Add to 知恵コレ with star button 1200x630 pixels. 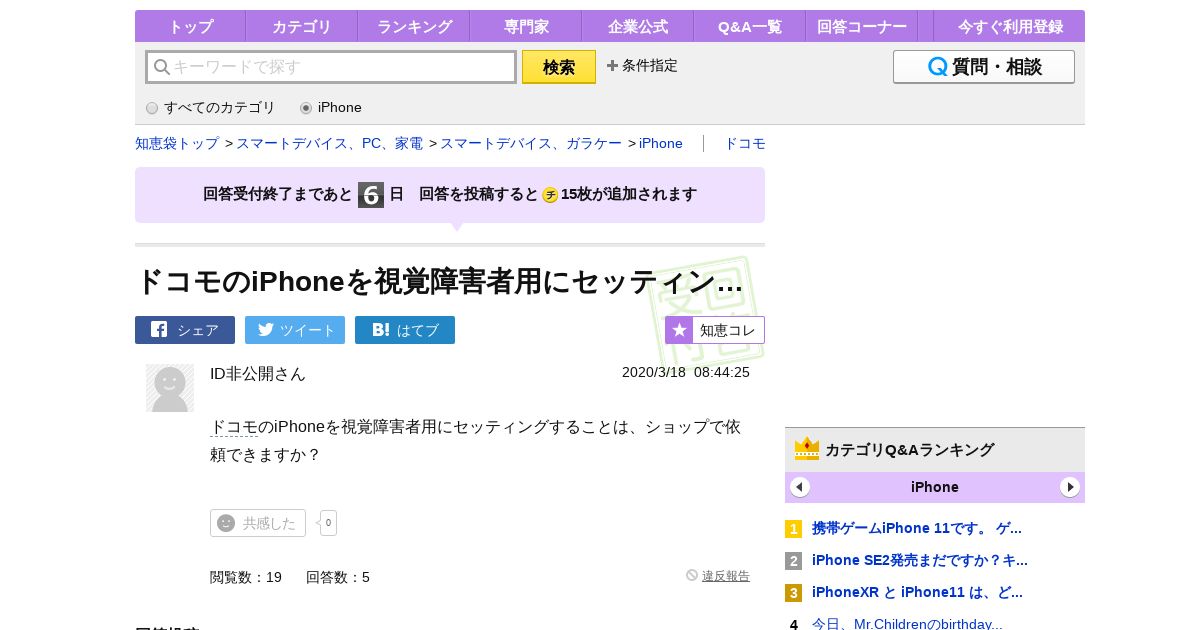pos(715,330)
